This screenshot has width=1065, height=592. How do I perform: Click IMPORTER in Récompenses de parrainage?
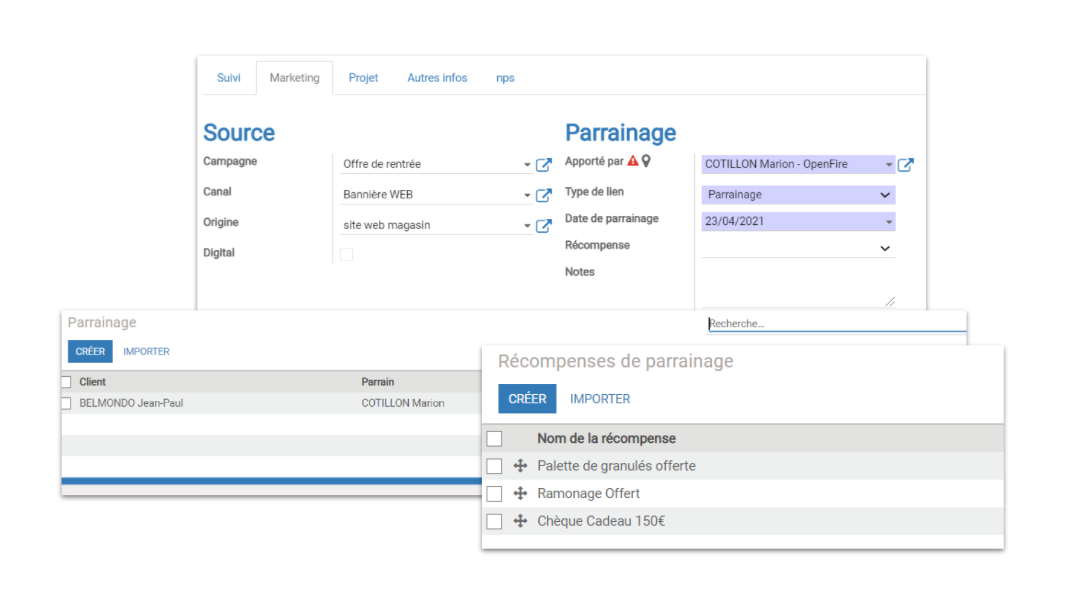(x=600, y=399)
